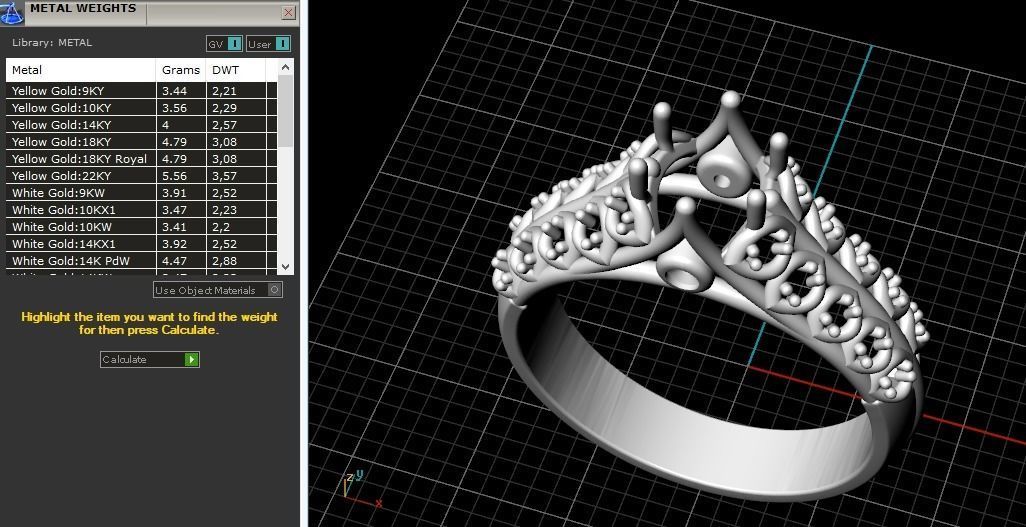
Task: Click the Matrix logo icon in panel header
Action: pos(12,12)
